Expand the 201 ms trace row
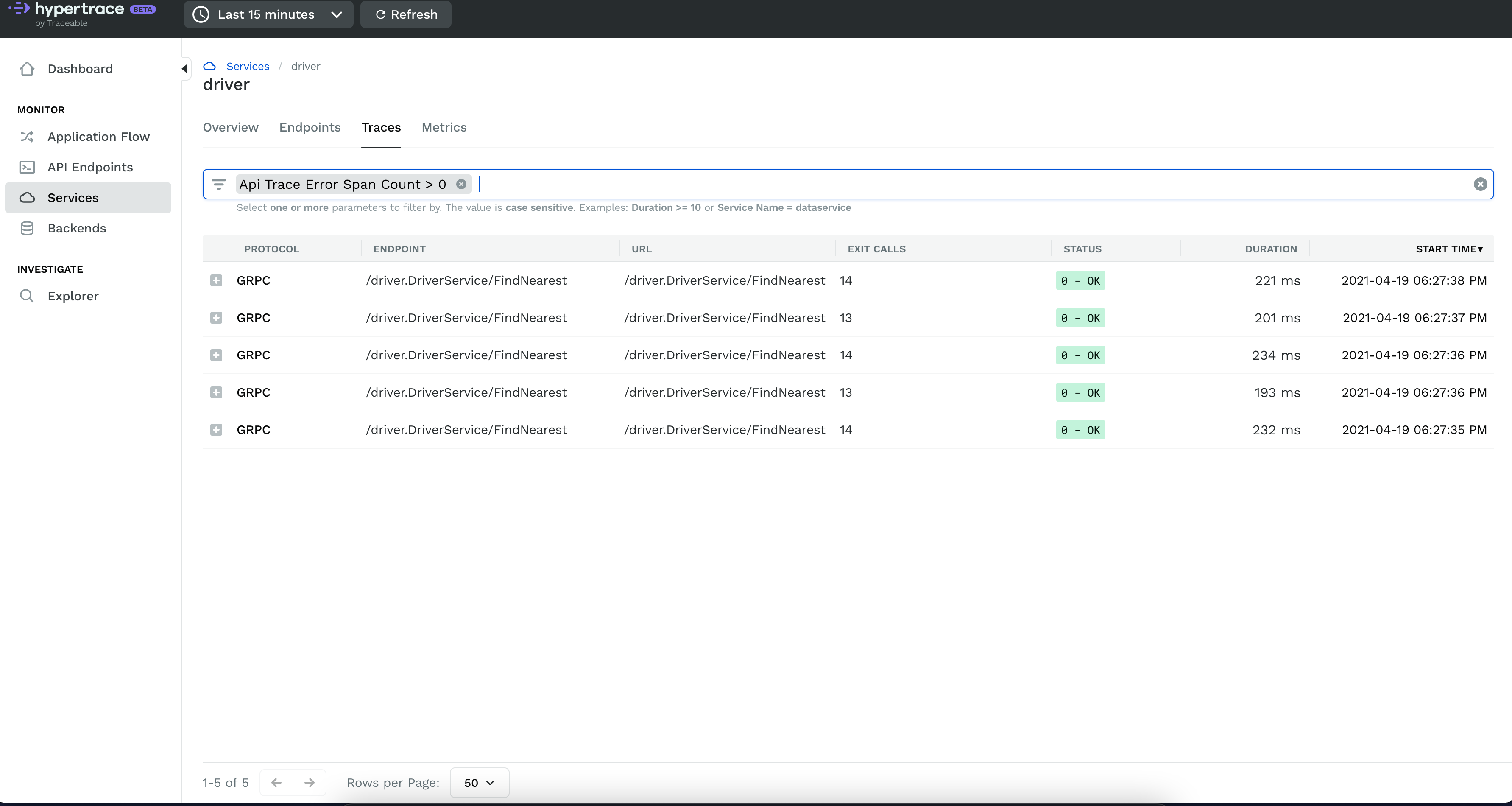Image resolution: width=1512 pixels, height=806 pixels. [216, 318]
